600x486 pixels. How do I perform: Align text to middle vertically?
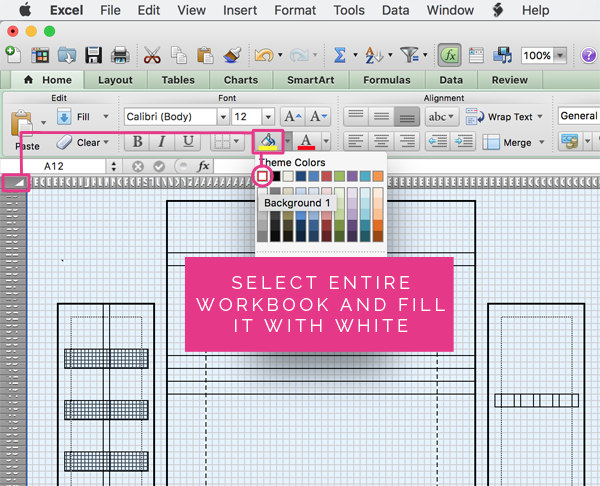coord(382,116)
